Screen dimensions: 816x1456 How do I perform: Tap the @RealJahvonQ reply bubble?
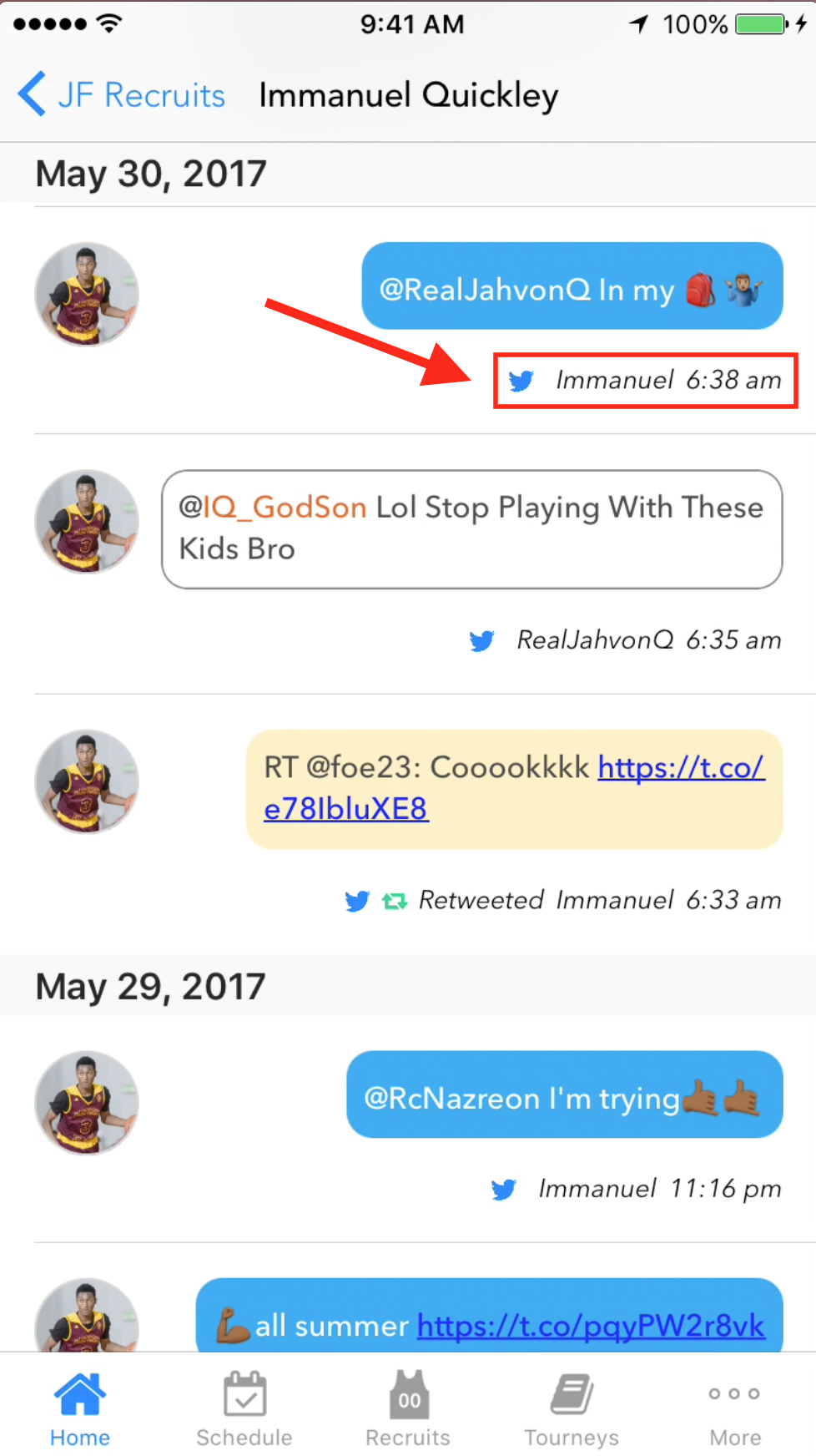coord(572,286)
